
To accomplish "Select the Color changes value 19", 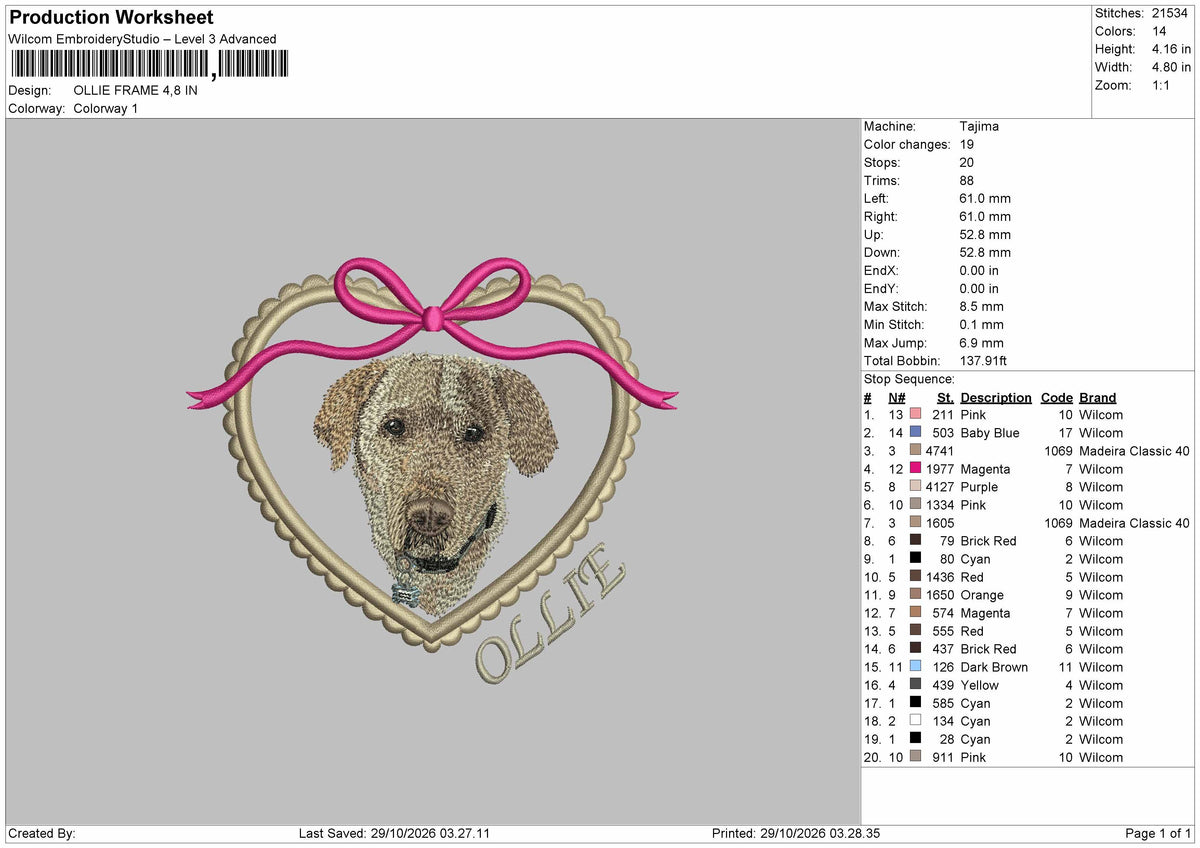I will 967,145.
